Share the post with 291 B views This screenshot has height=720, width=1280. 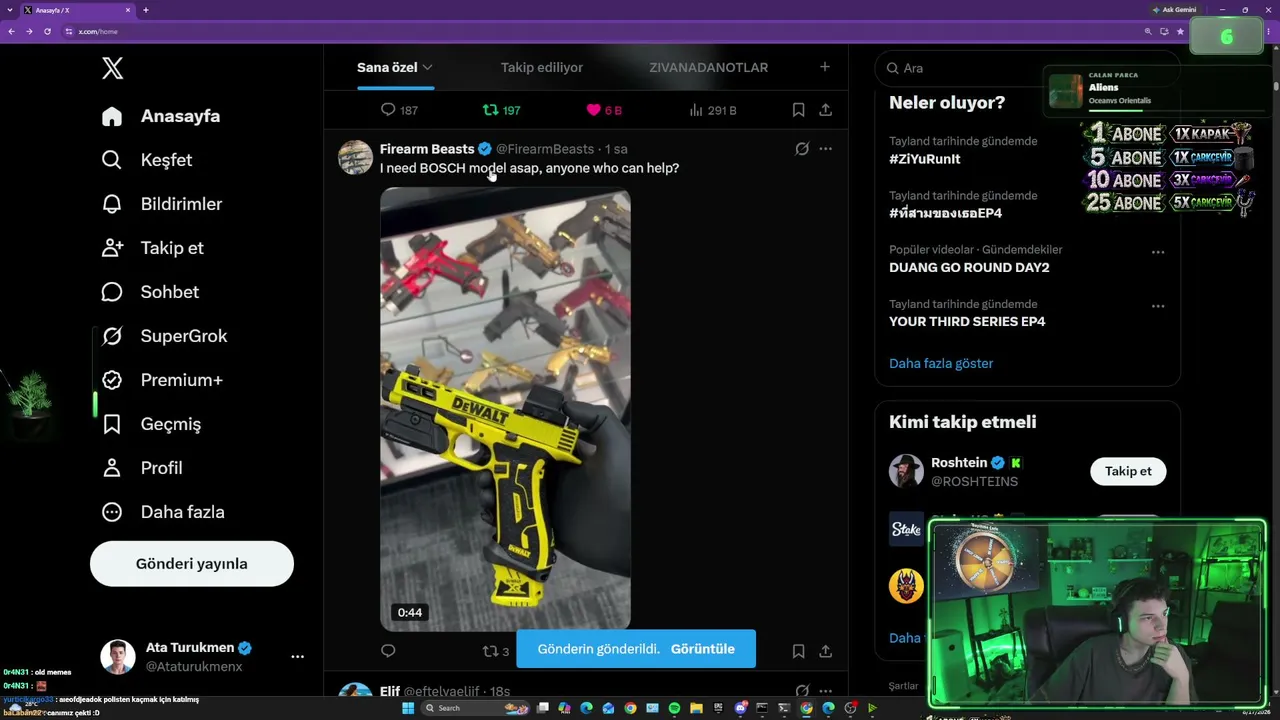click(825, 110)
